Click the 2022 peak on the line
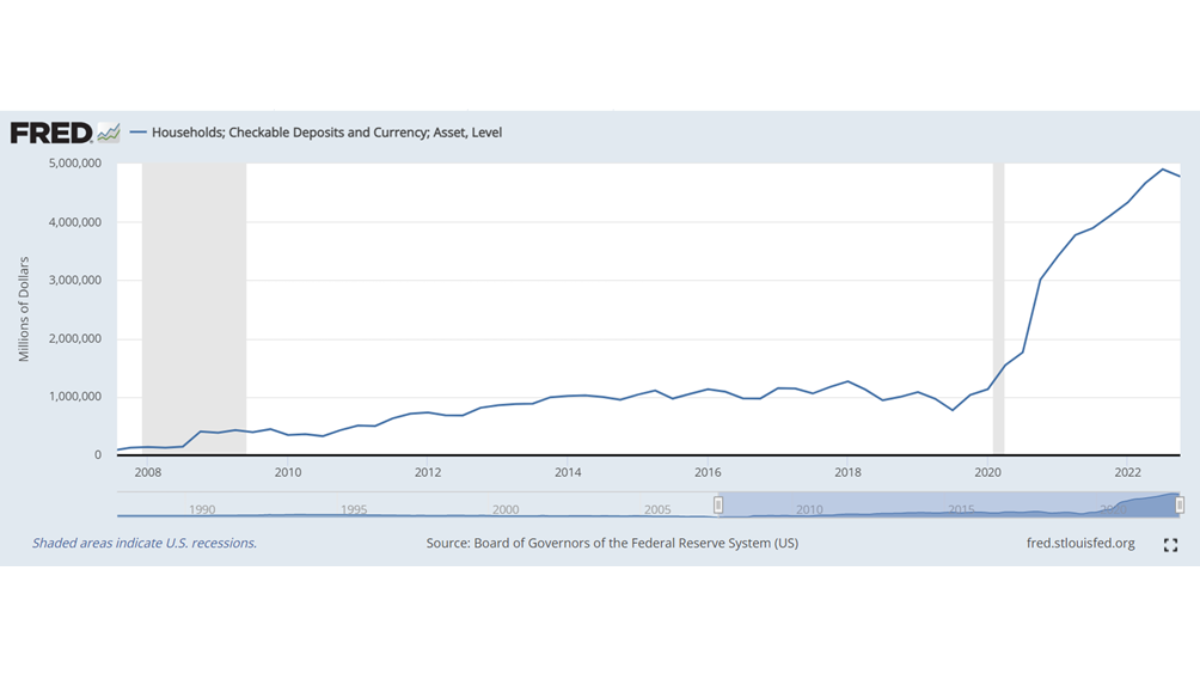The width and height of the screenshot is (1200, 675). 1163,169
